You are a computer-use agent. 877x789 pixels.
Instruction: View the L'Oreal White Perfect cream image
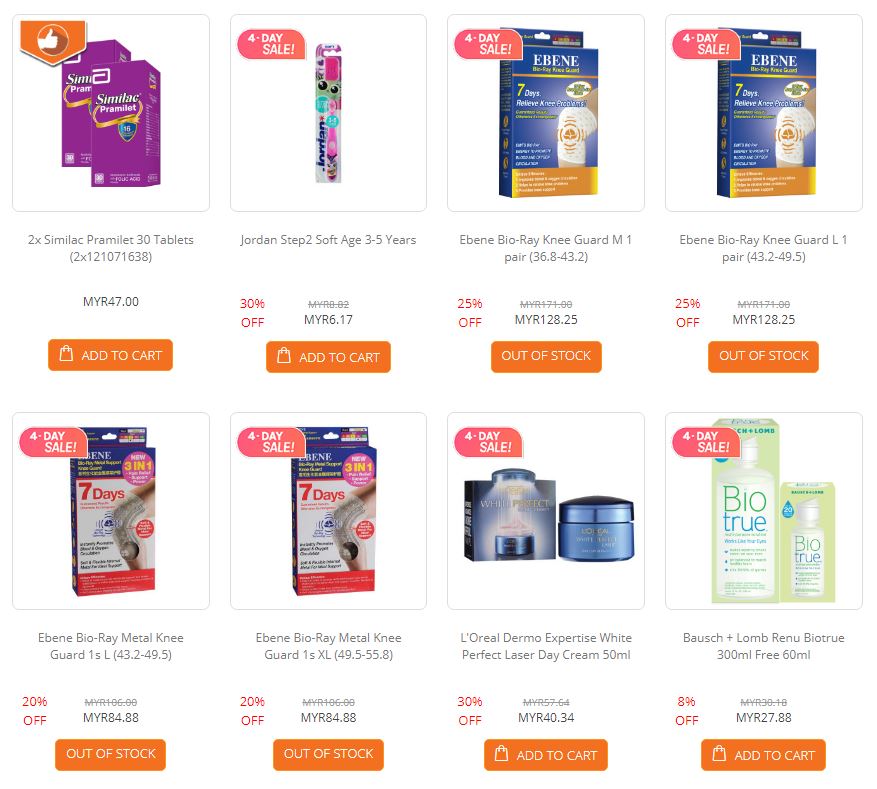(546, 511)
